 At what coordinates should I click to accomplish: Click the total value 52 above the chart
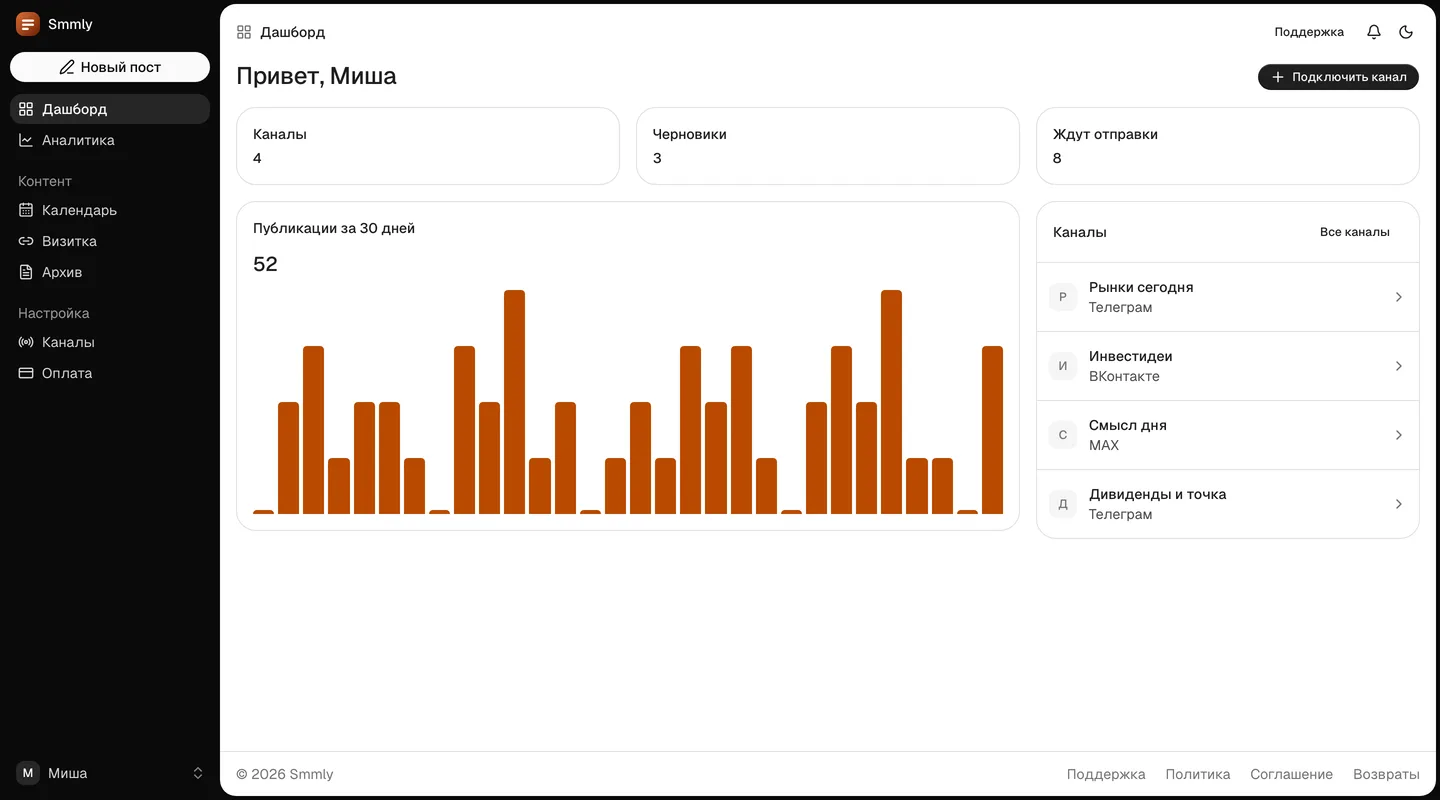265,264
